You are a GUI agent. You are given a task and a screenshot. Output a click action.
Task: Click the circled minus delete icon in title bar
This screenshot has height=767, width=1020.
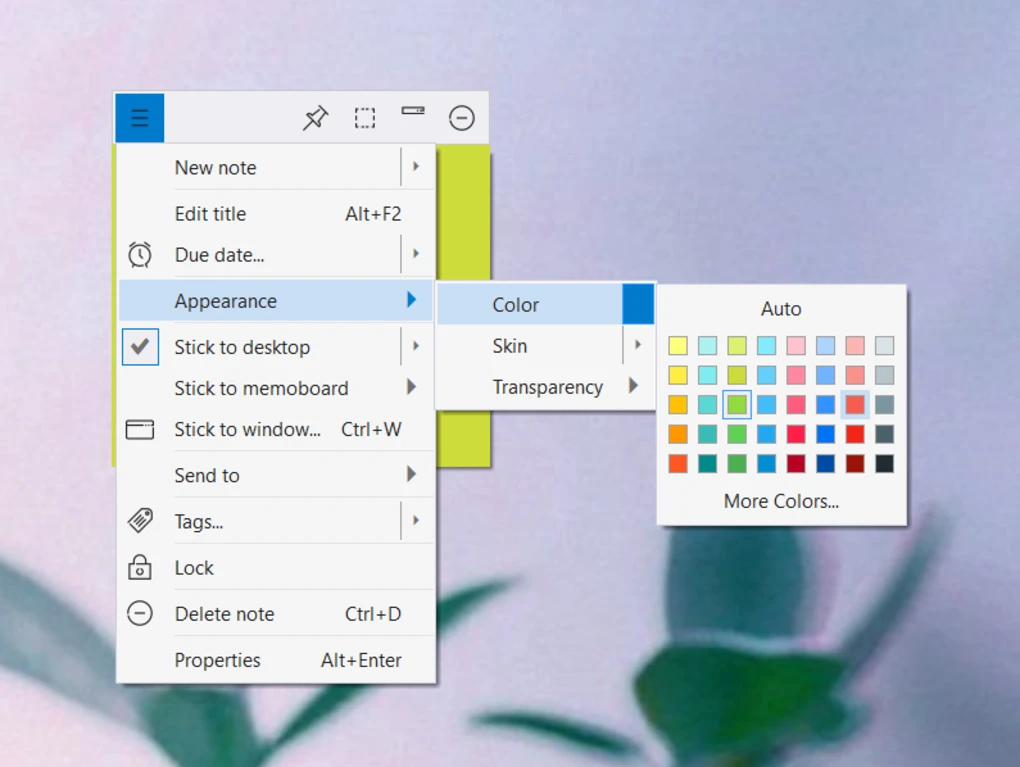pos(462,118)
